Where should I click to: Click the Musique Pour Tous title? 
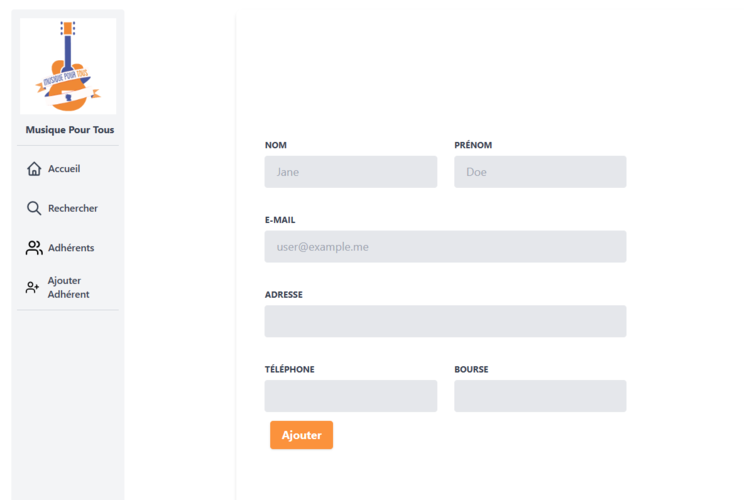[x=69, y=130]
